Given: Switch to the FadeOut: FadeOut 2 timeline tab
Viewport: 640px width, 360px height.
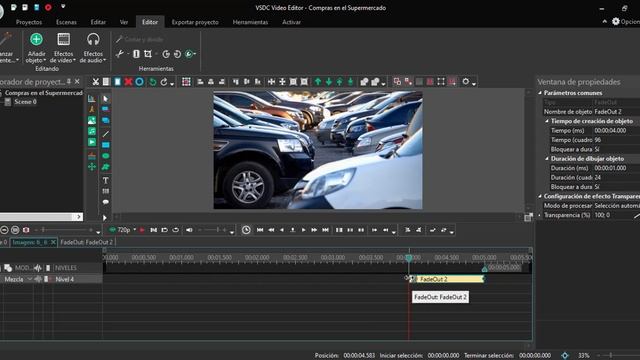Looking at the screenshot, I should (x=87, y=242).
